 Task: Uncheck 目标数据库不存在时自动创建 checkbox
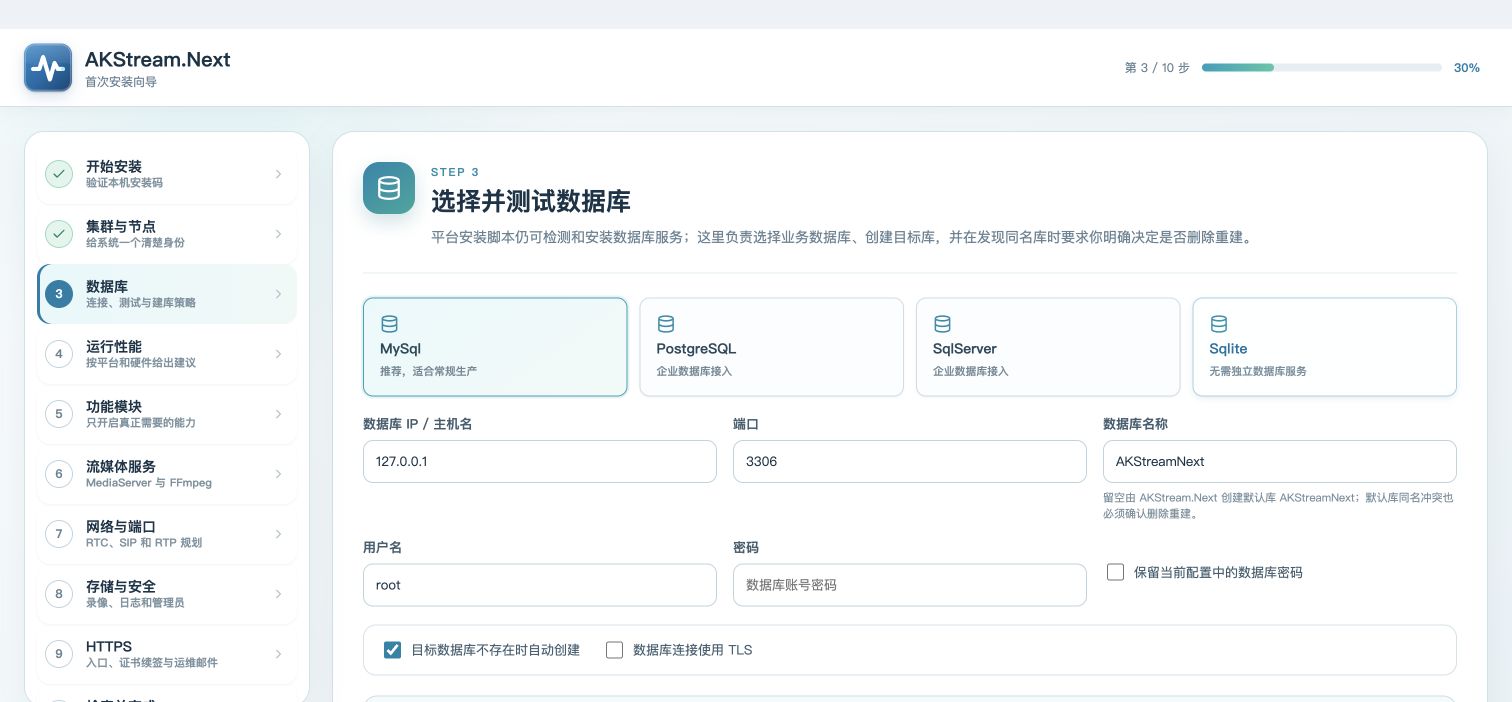393,650
